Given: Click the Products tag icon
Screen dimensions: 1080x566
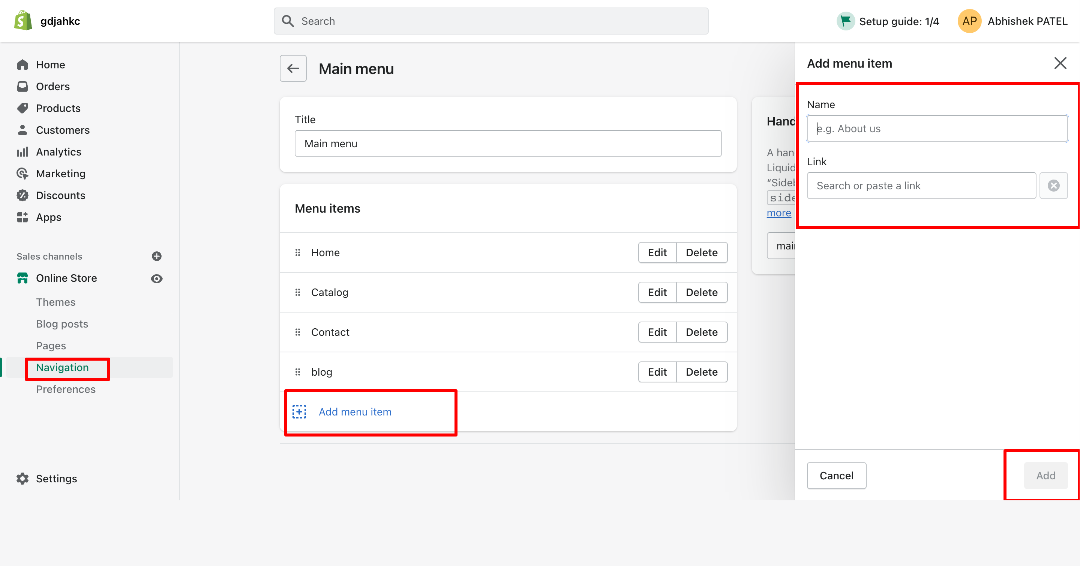Looking at the screenshot, I should coord(23,108).
